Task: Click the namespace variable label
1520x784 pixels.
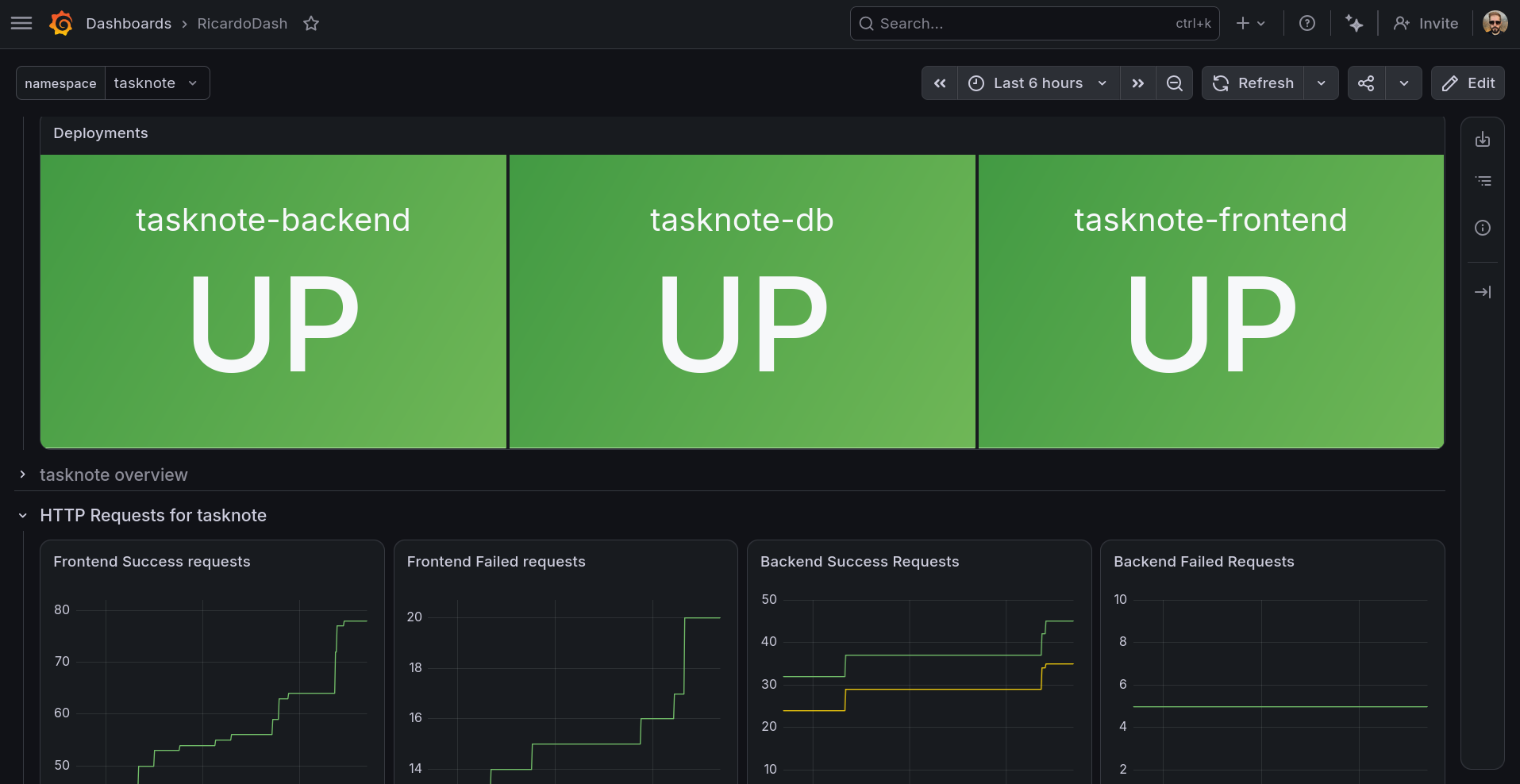Action: 60,83
